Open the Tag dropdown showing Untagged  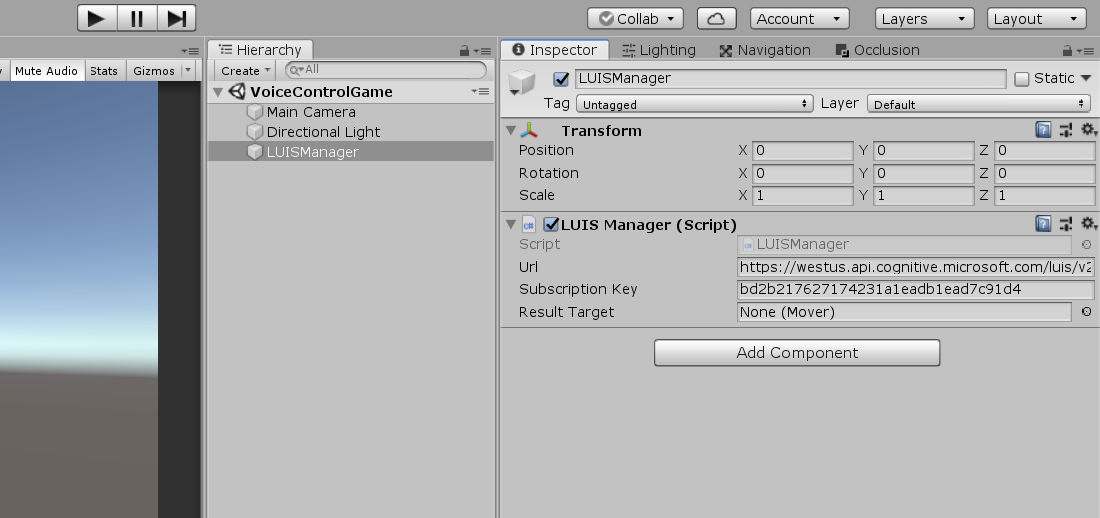tap(695, 104)
